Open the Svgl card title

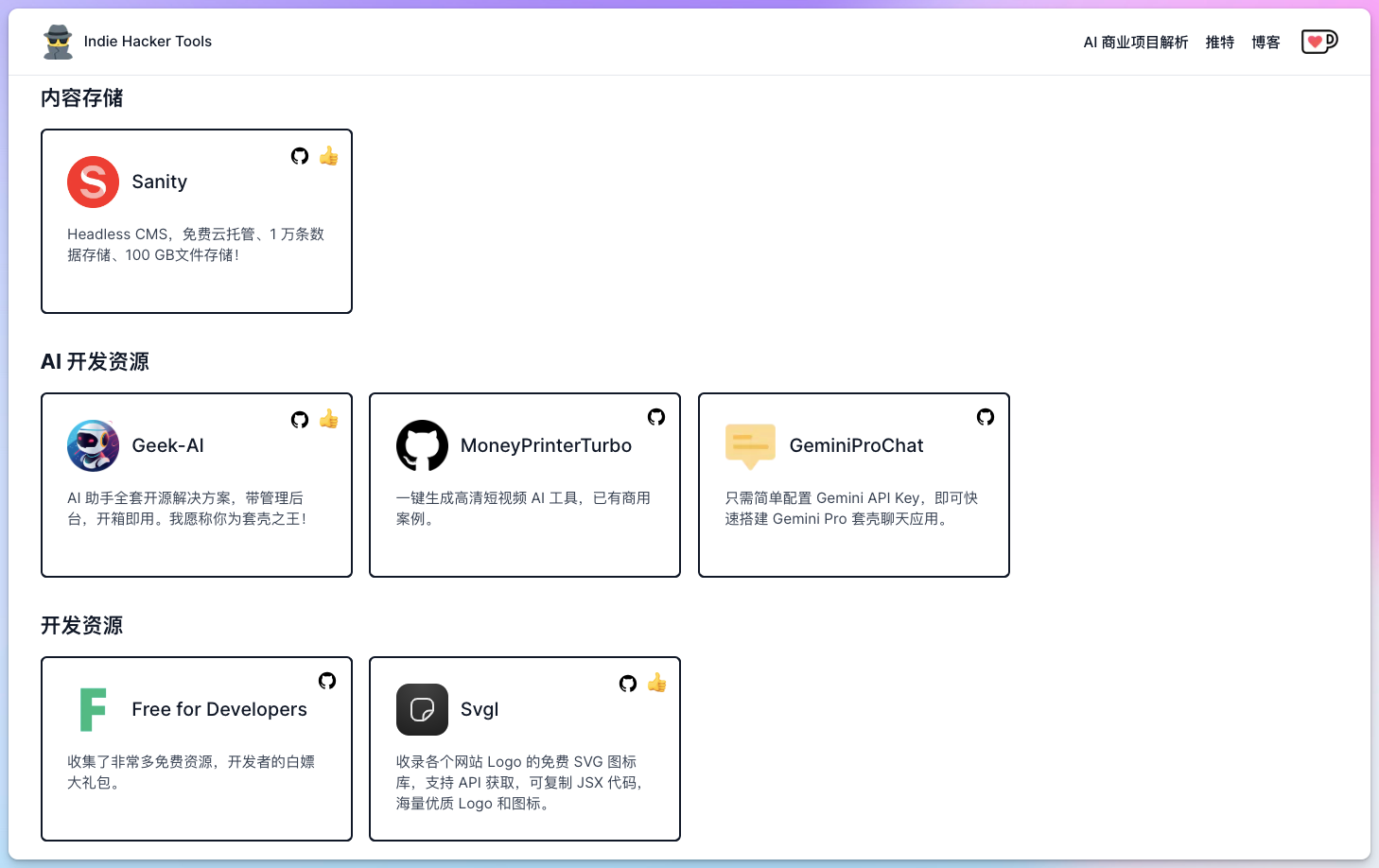[480, 709]
